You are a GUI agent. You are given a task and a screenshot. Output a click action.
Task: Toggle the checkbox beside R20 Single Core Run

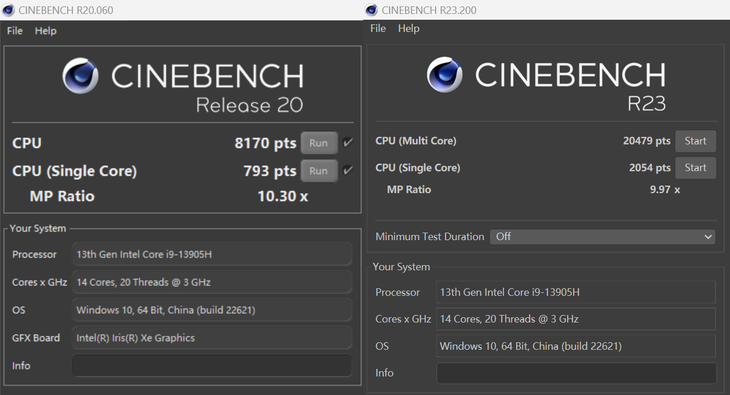348,170
